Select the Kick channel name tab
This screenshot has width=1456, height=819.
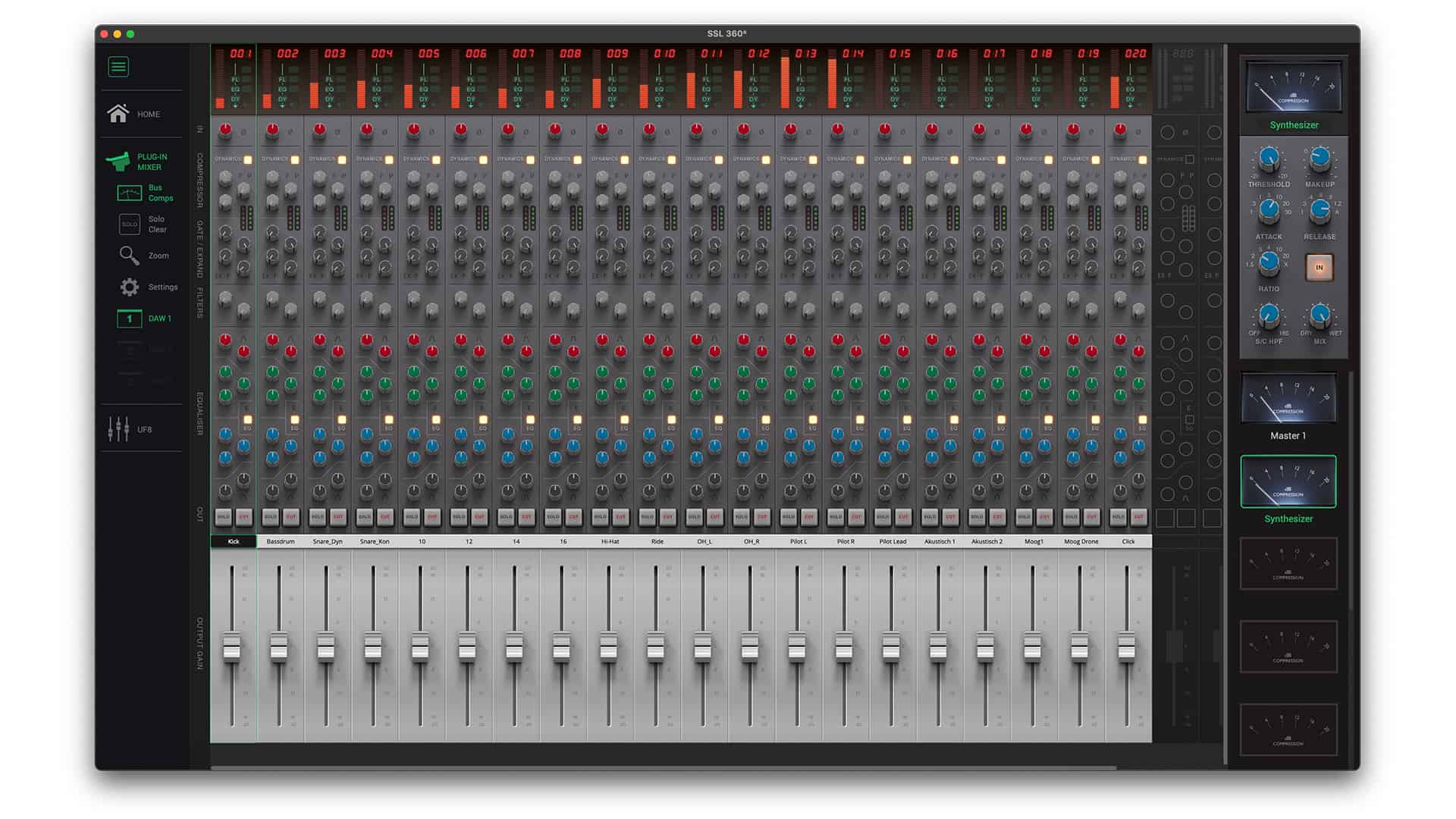click(x=234, y=541)
